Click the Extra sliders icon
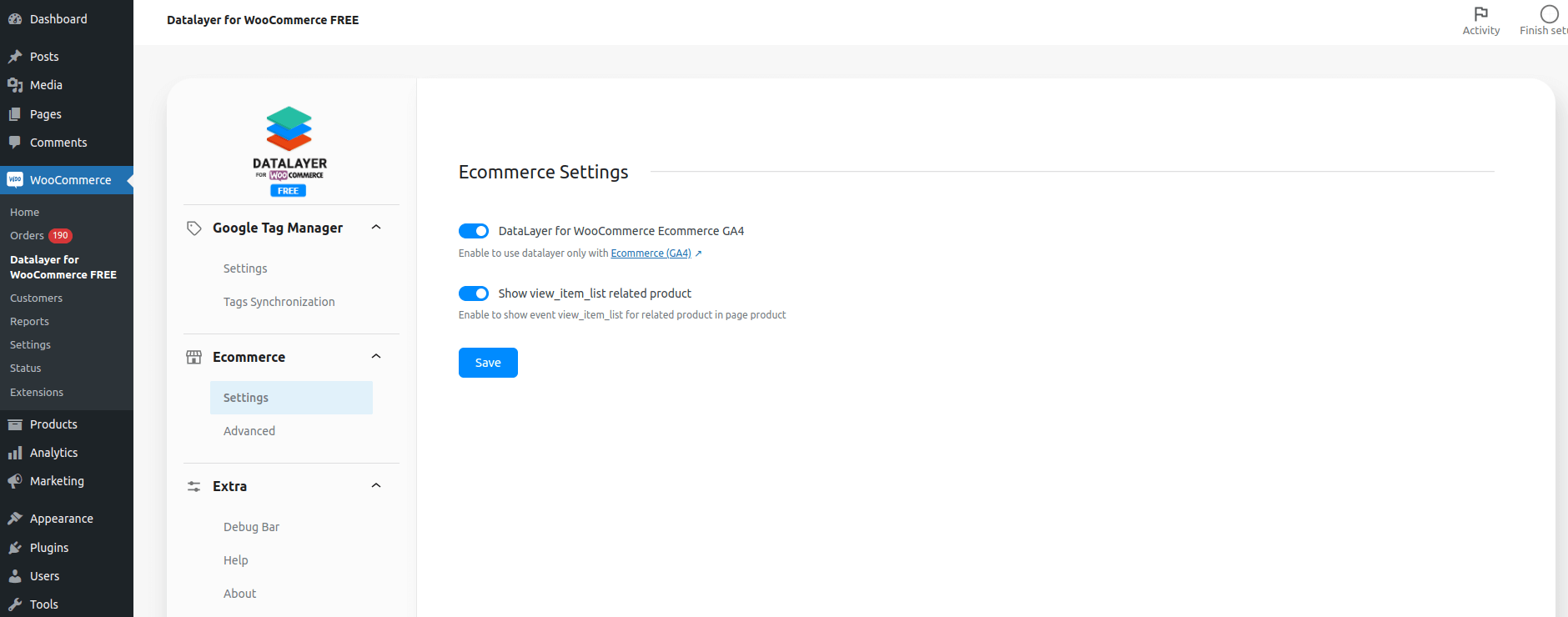This screenshot has width=1568, height=617. point(194,486)
